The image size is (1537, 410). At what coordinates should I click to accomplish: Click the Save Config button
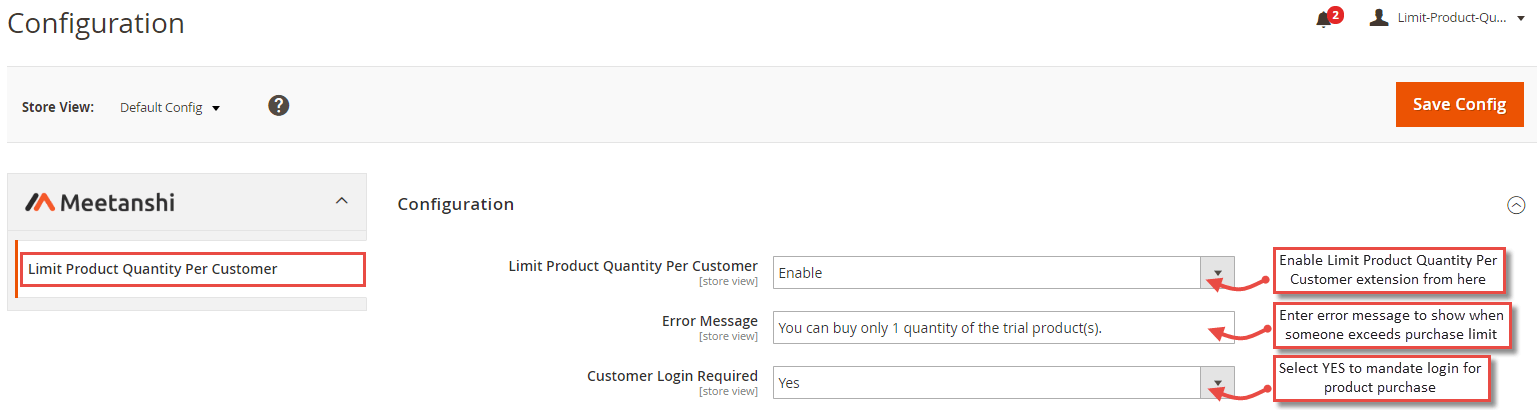click(x=1459, y=104)
